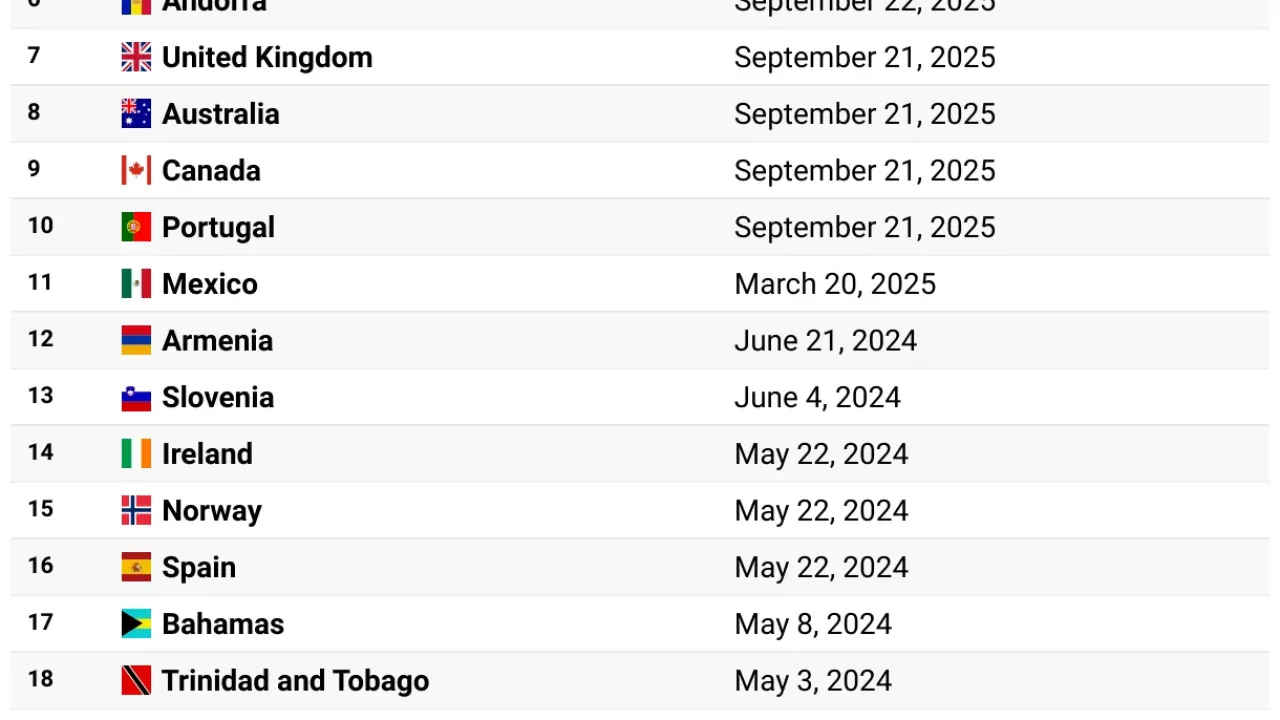Click the Armenia country name

coord(217,340)
